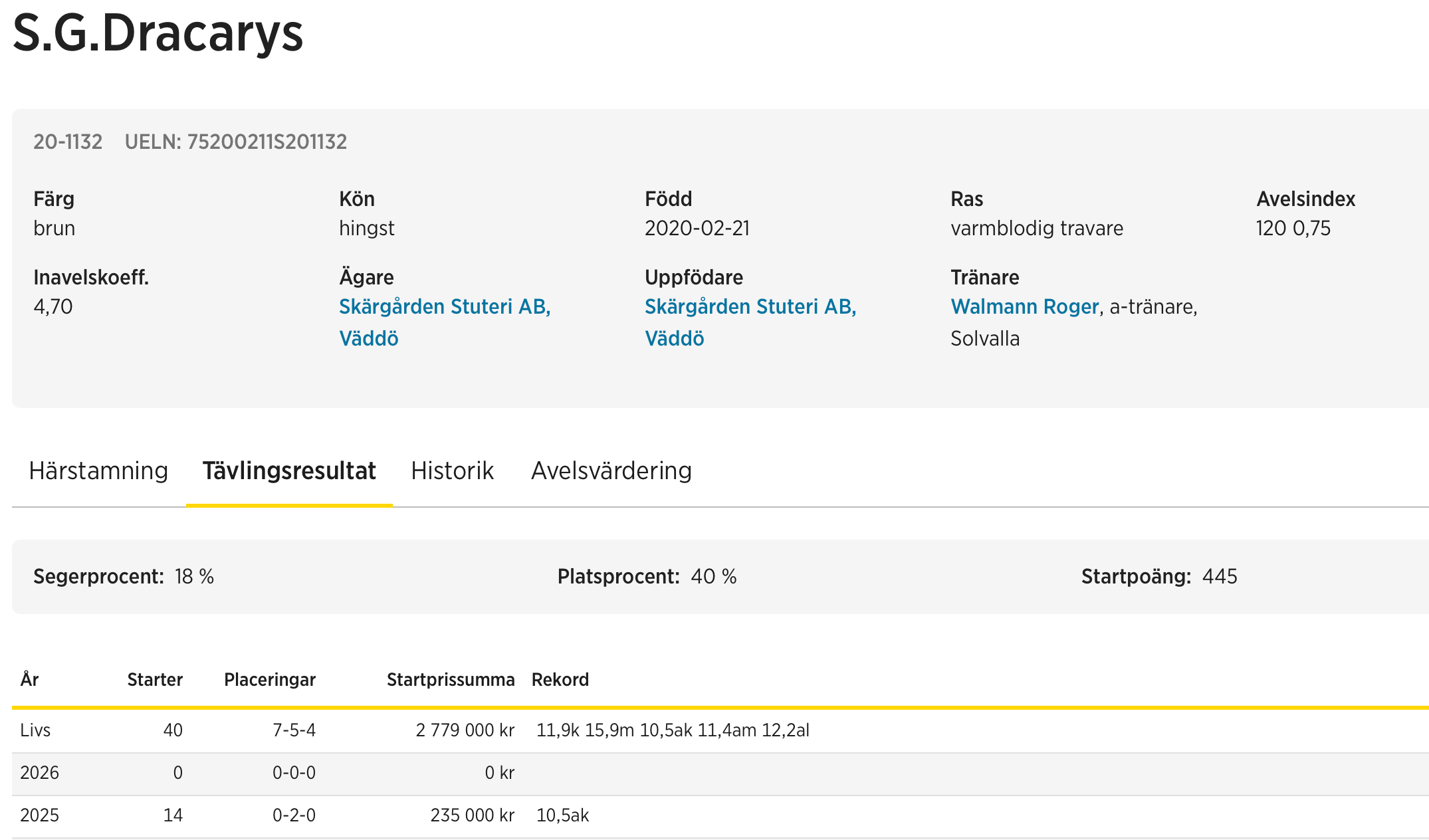Click the S.G.Dracarys page heading

[x=158, y=33]
